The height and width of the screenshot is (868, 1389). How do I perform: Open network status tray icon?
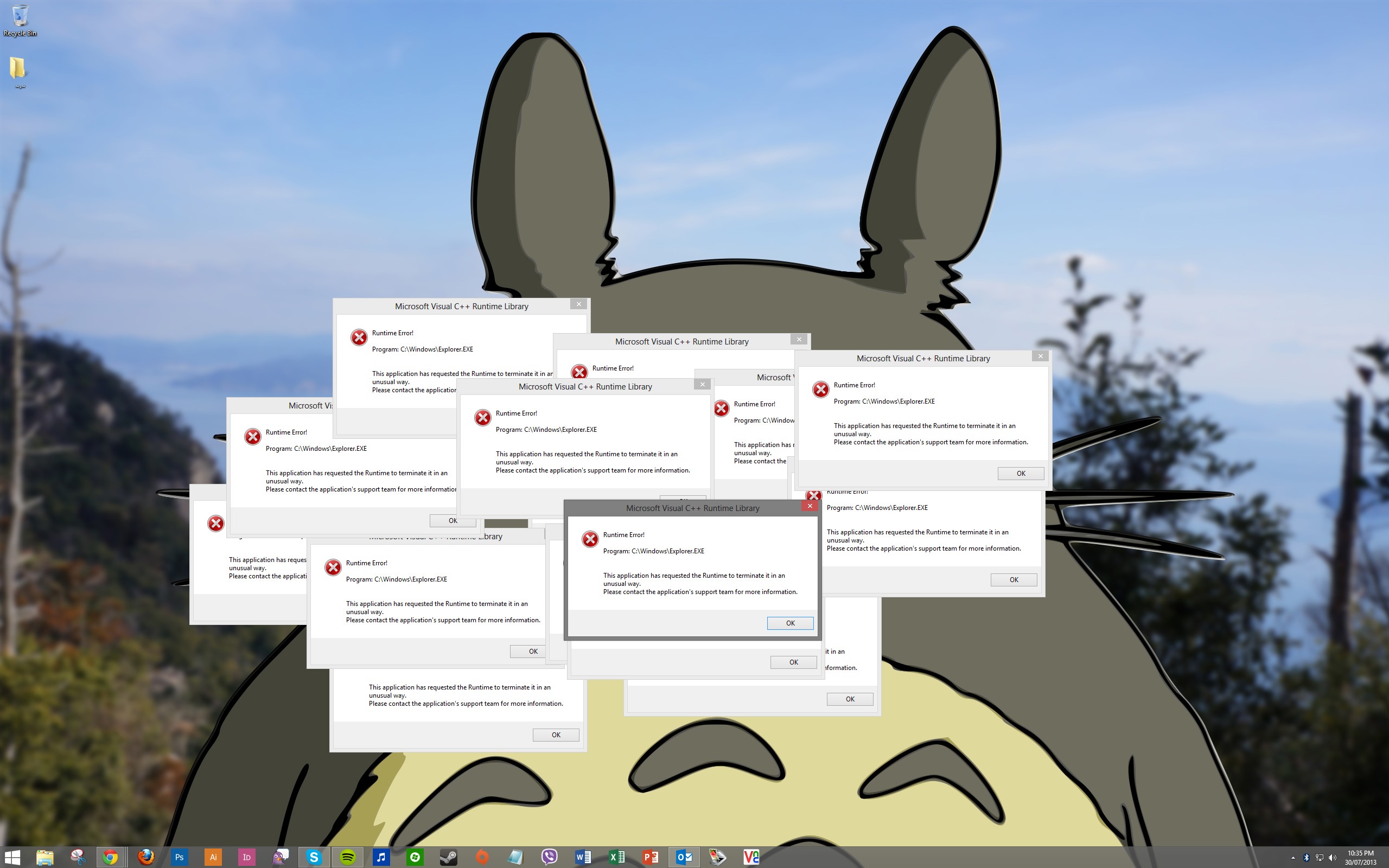coord(1320,858)
